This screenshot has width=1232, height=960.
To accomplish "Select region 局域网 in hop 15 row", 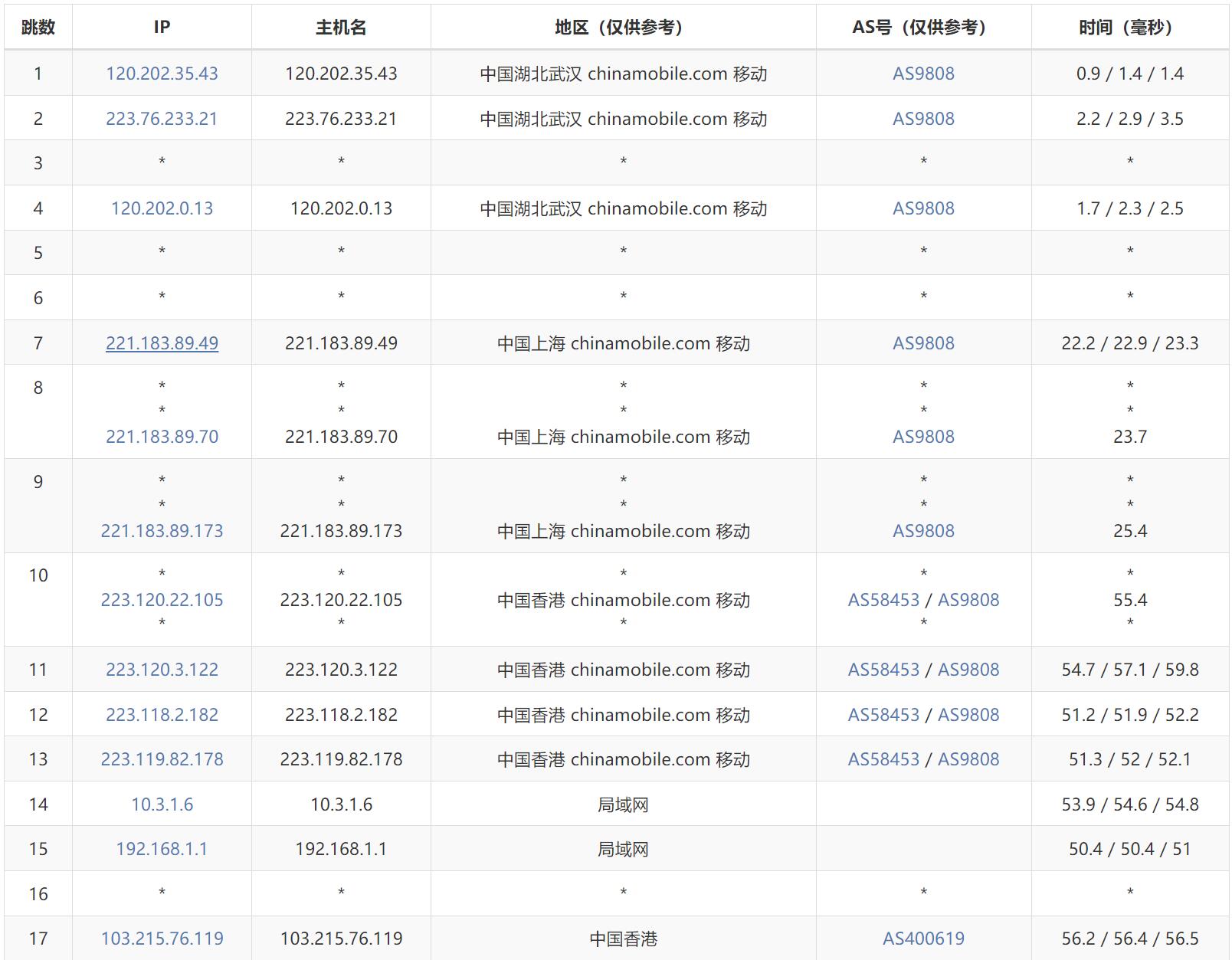I will point(623,849).
